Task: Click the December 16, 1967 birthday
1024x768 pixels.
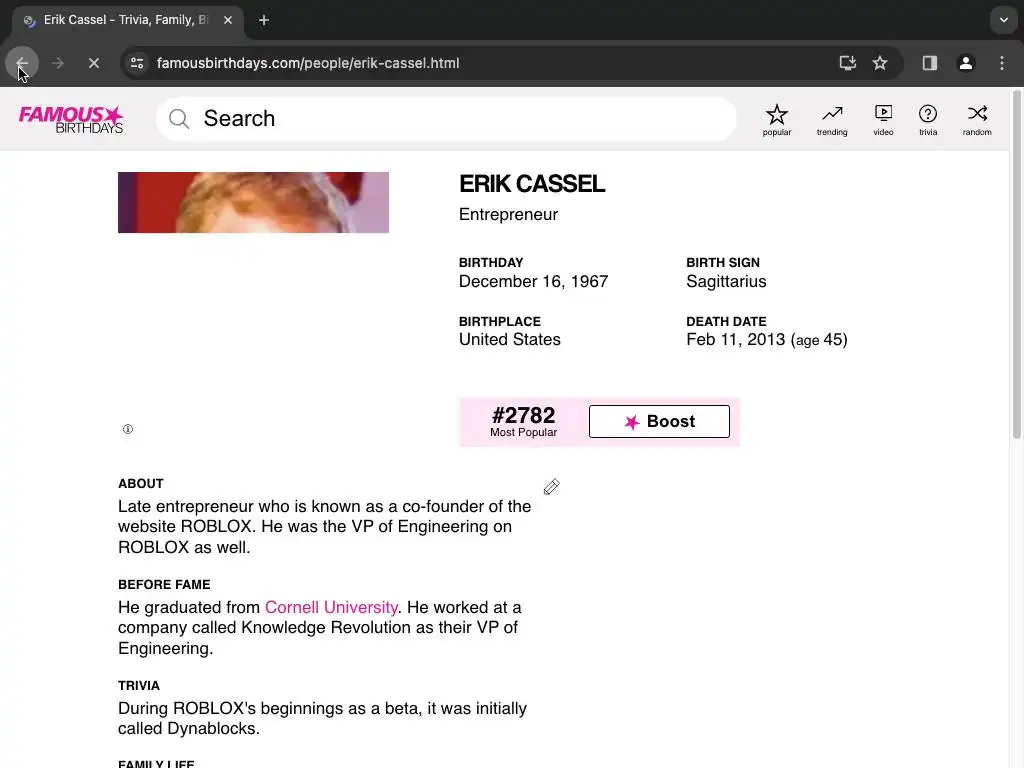Action: (x=533, y=281)
